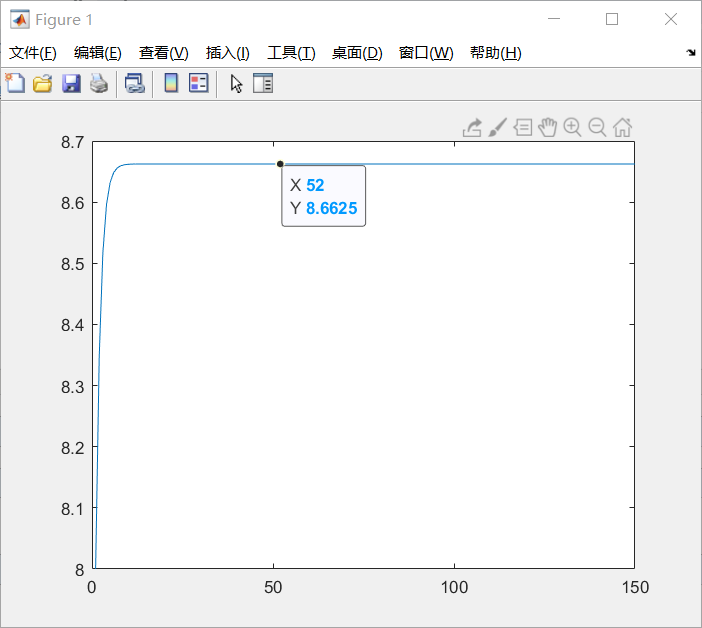Viewport: 702px width, 628px height.
Task: Click the Link Plot toolbar icon
Action: [x=135, y=84]
